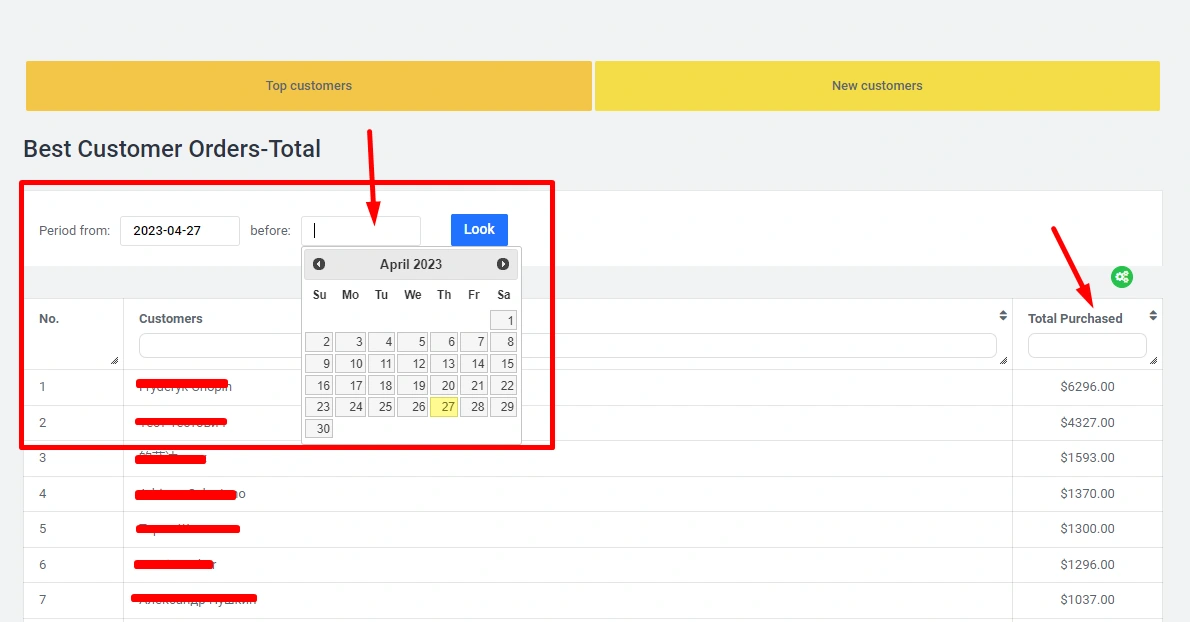Select April 15 in the calendar

coord(504,364)
